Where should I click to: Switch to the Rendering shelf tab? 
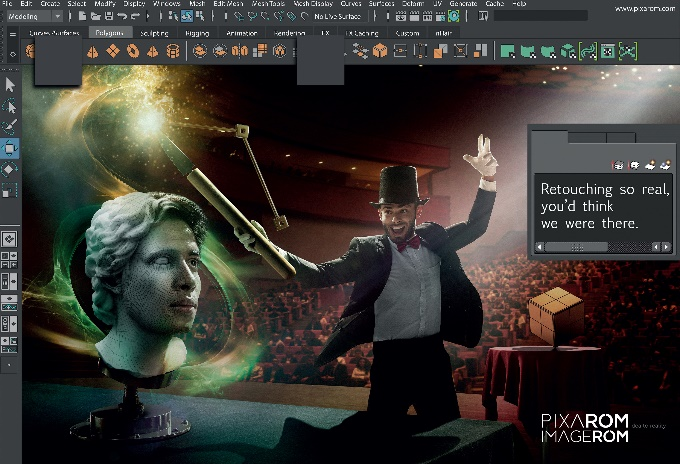[x=289, y=33]
